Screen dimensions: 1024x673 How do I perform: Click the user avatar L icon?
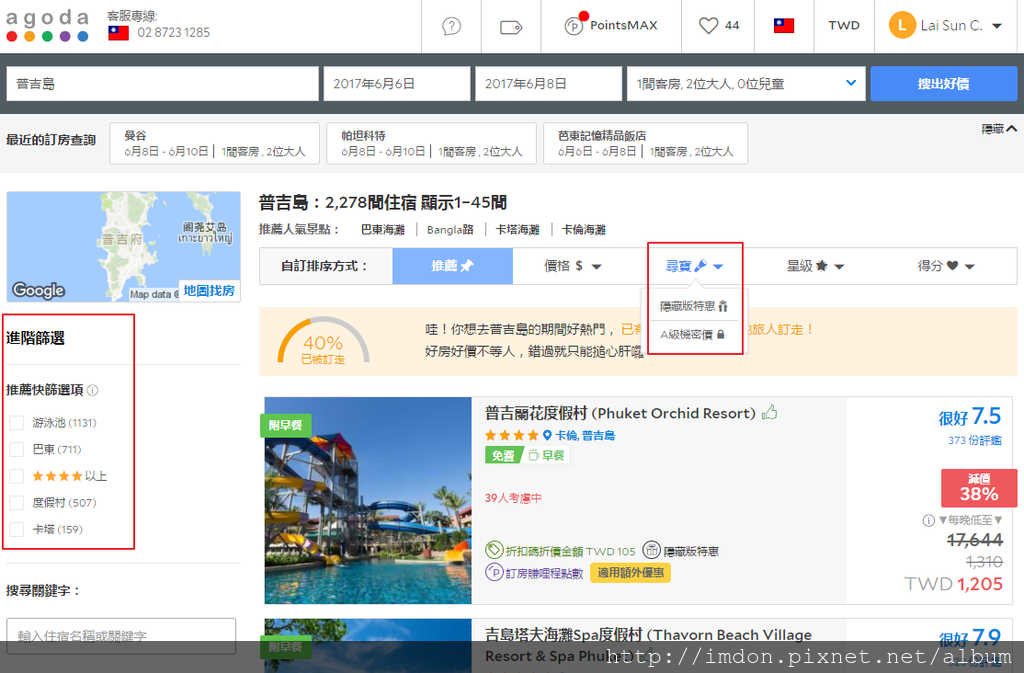click(902, 25)
